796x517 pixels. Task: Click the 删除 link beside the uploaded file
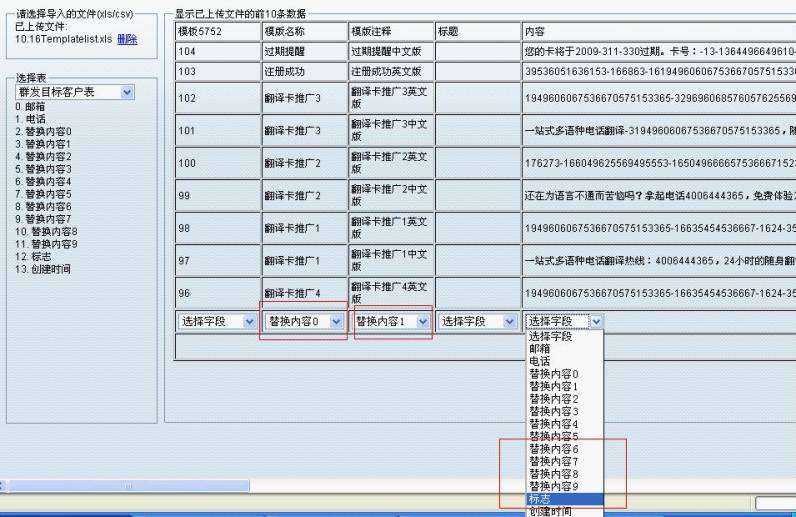pyautogui.click(x=127, y=38)
